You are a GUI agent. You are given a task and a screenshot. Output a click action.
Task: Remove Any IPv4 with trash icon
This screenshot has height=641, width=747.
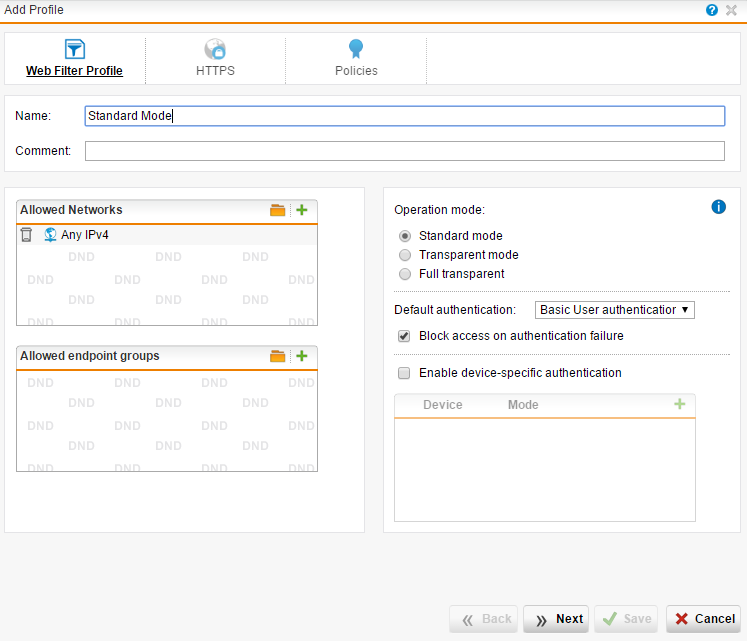26,235
